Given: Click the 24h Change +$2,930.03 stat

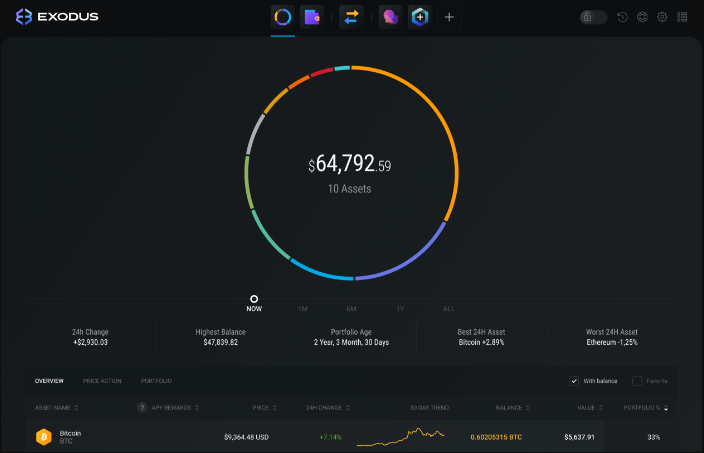Looking at the screenshot, I should click(x=90, y=337).
